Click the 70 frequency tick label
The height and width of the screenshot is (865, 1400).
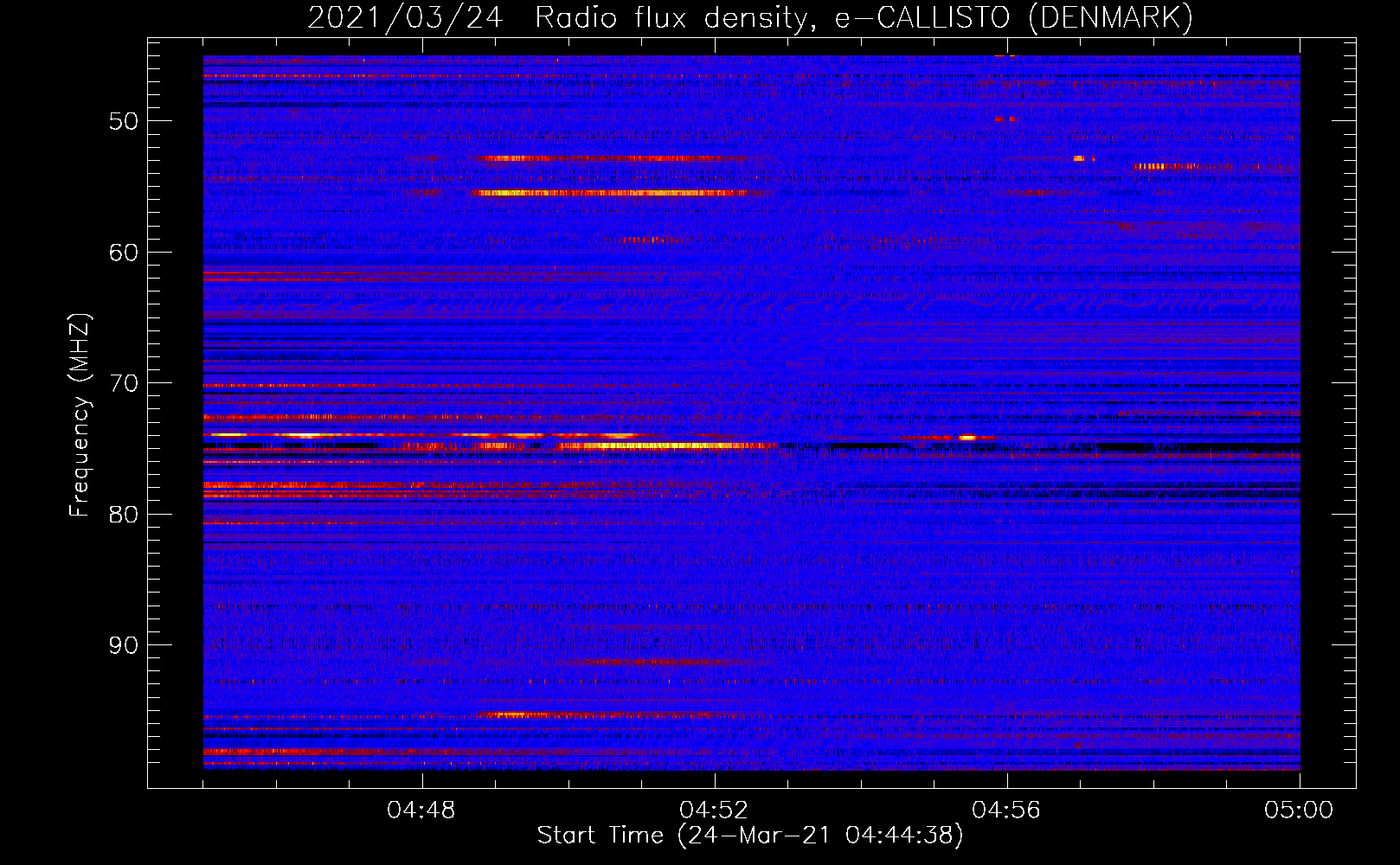click(123, 383)
